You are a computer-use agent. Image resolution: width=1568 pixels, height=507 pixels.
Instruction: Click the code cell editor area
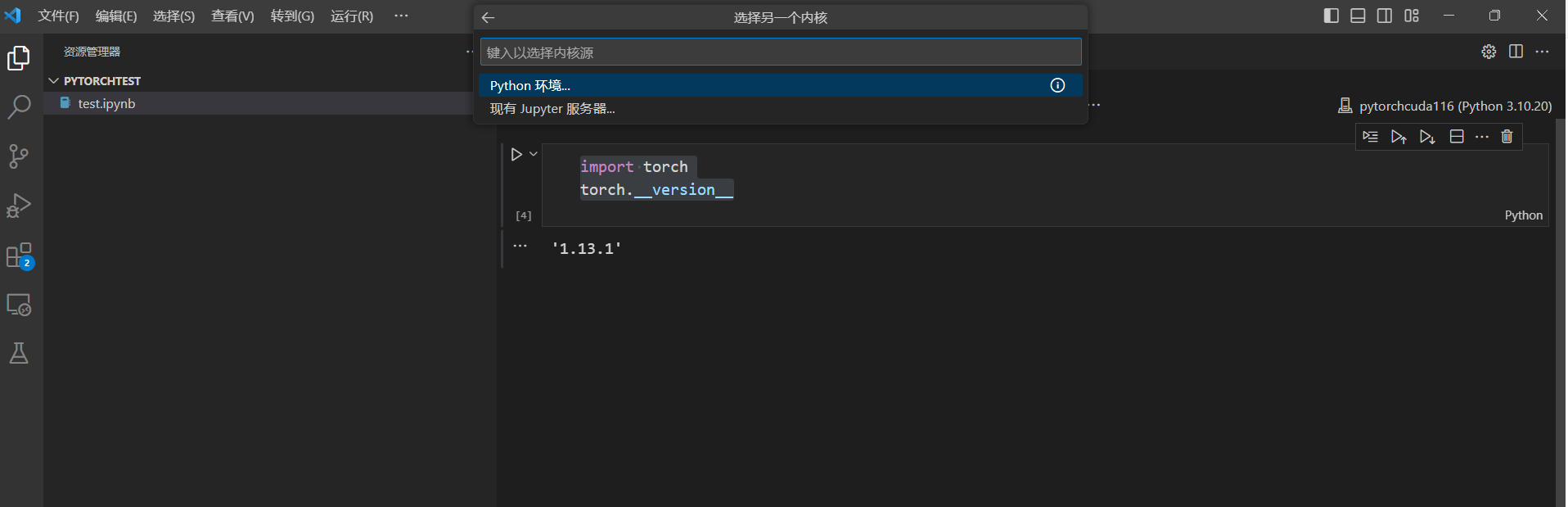click(x=1045, y=185)
